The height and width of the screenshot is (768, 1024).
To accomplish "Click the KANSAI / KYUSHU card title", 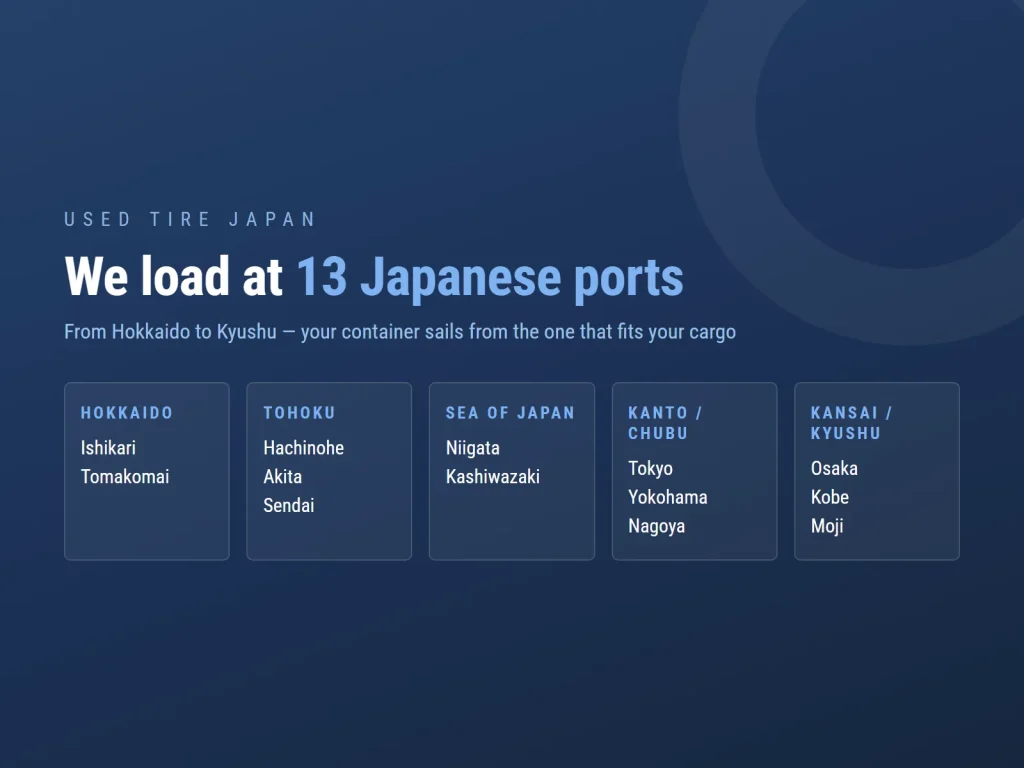I will (x=851, y=423).
